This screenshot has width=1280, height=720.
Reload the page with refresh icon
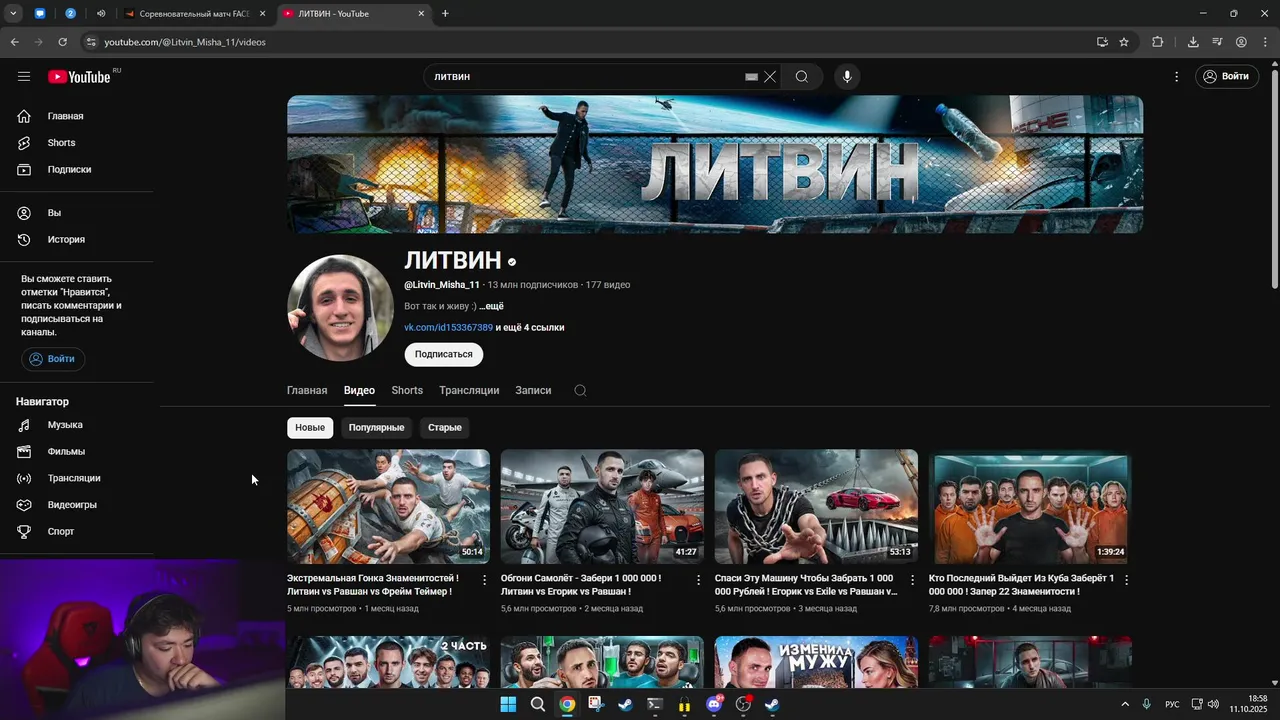(62, 42)
